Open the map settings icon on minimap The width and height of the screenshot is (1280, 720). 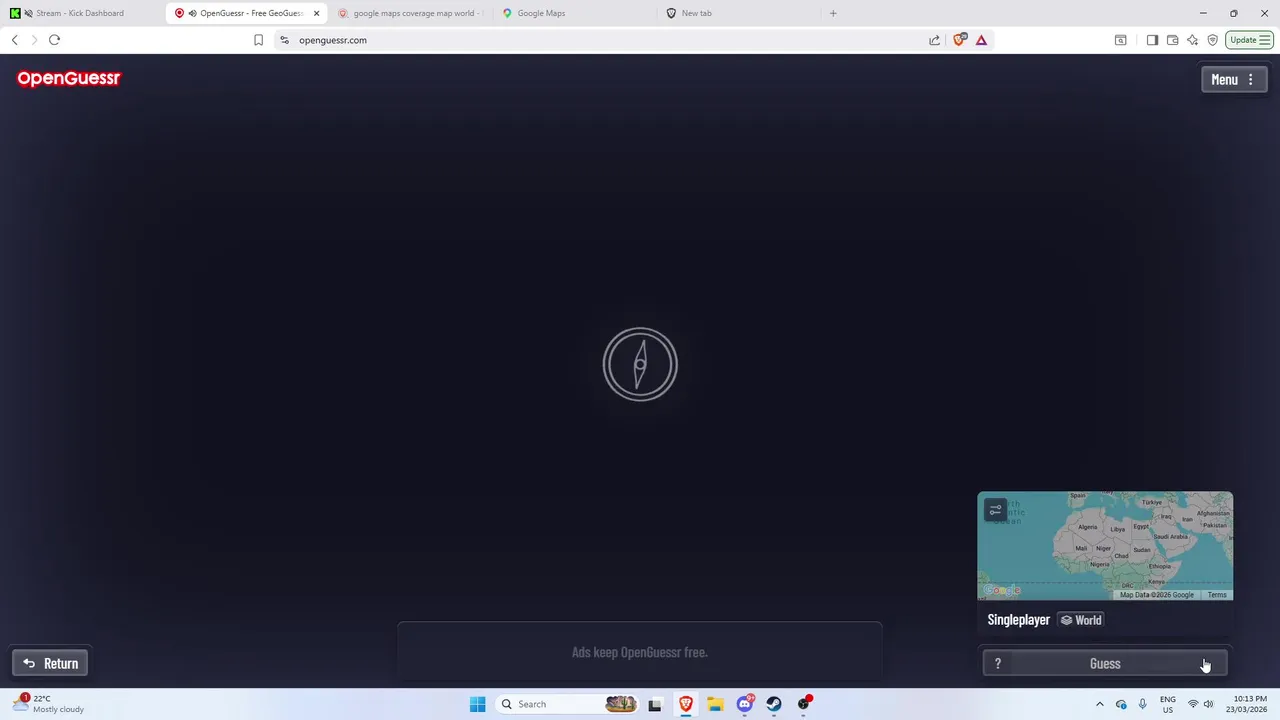(x=995, y=510)
